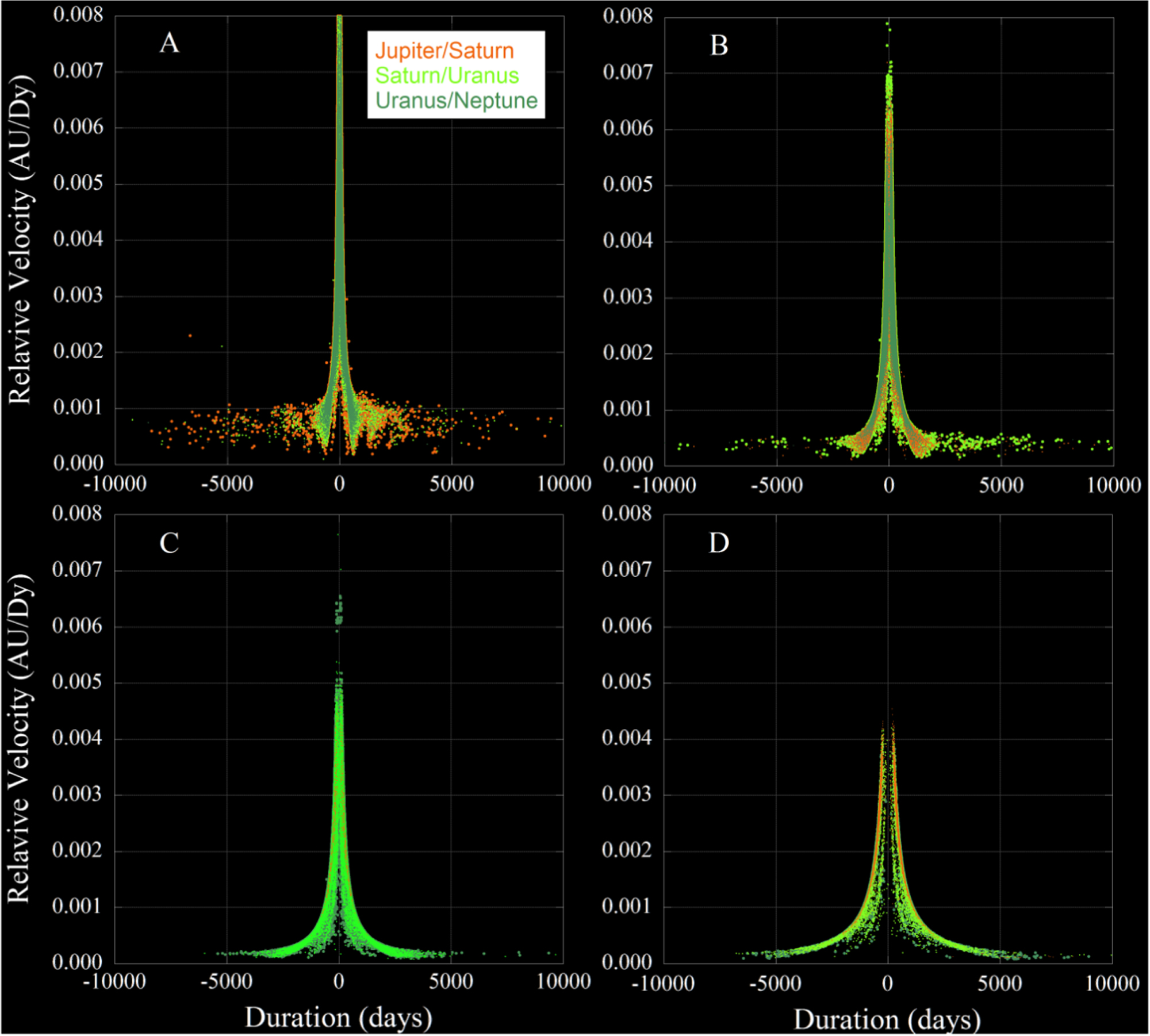Click the panel D label
This screenshot has width=1150, height=1036.
[719, 543]
